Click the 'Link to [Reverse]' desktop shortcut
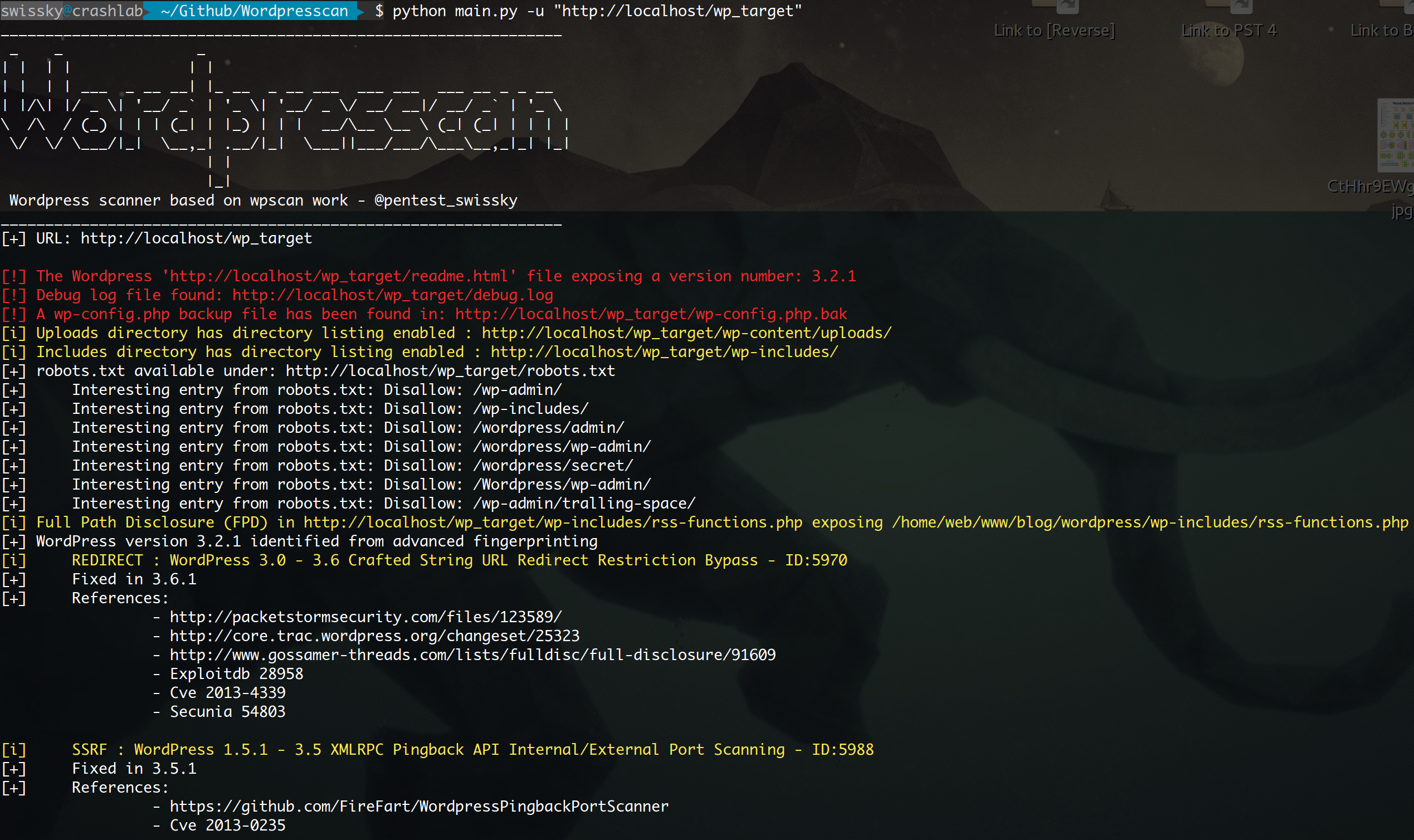 1054,30
